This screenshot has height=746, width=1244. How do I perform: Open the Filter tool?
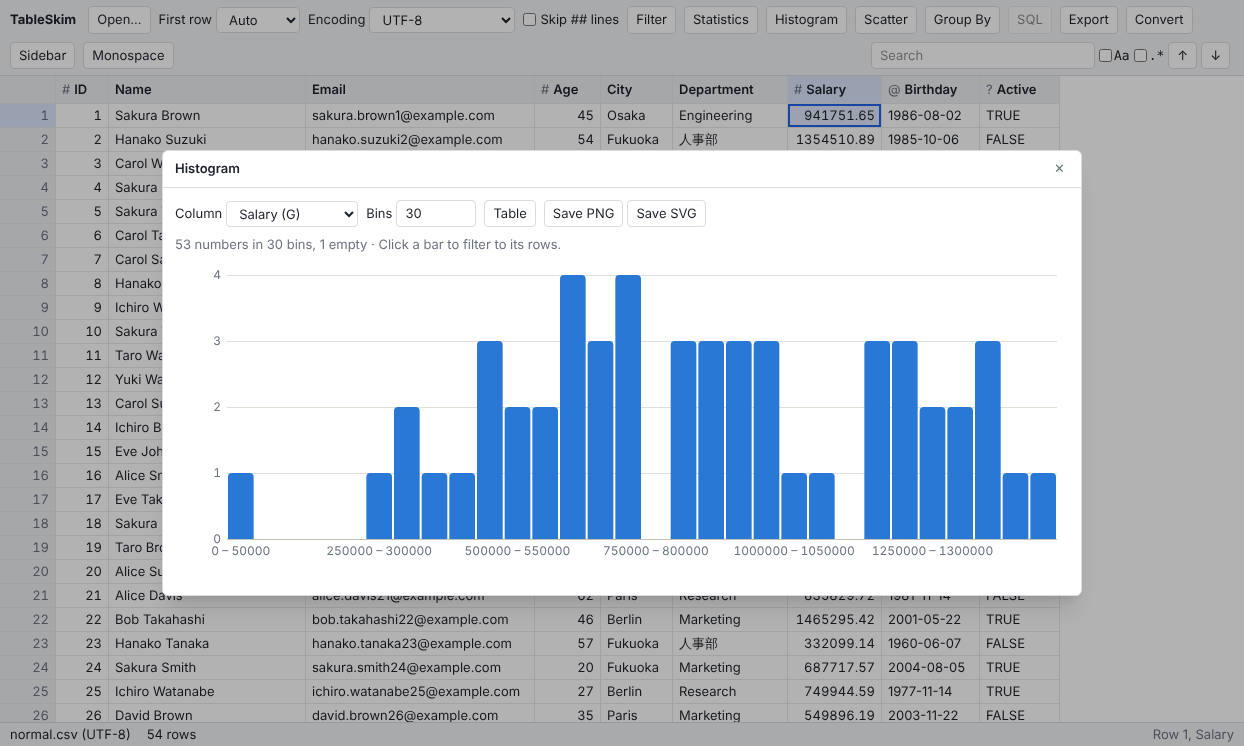pos(651,20)
